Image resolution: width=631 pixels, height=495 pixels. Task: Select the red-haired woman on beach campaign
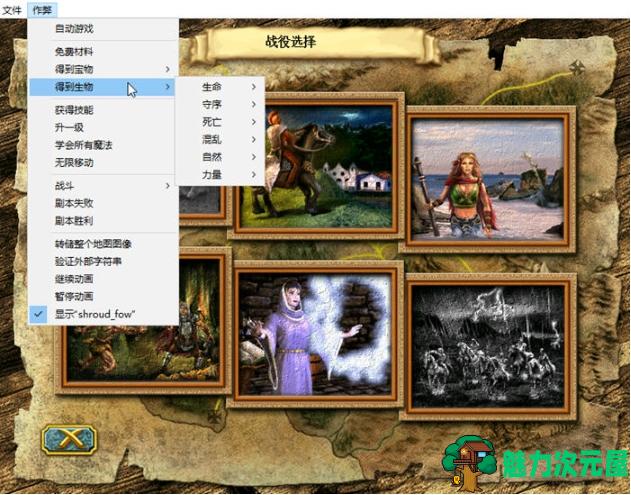pyautogui.click(x=488, y=179)
